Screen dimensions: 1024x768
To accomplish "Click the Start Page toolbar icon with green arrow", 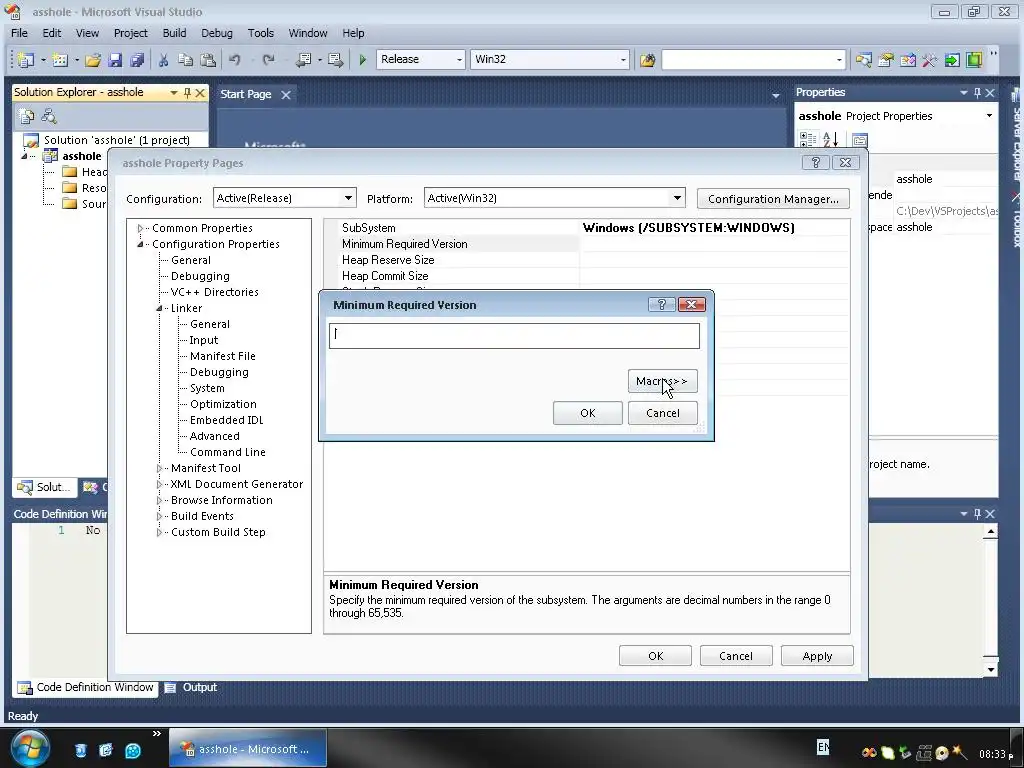I will point(952,59).
